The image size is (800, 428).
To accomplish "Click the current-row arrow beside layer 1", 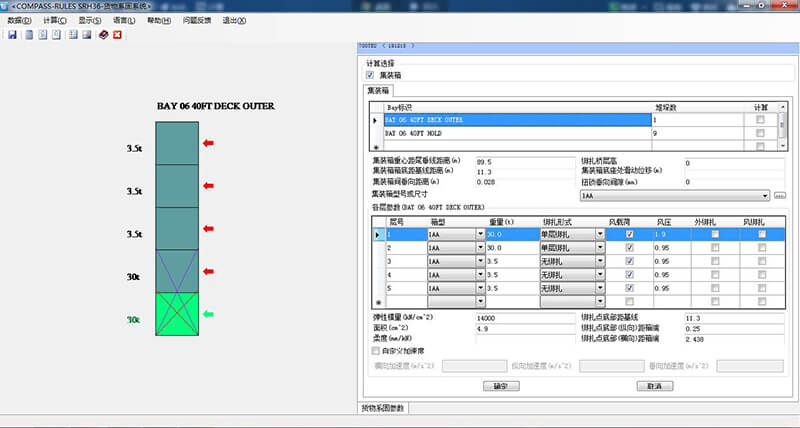I will tap(378, 235).
